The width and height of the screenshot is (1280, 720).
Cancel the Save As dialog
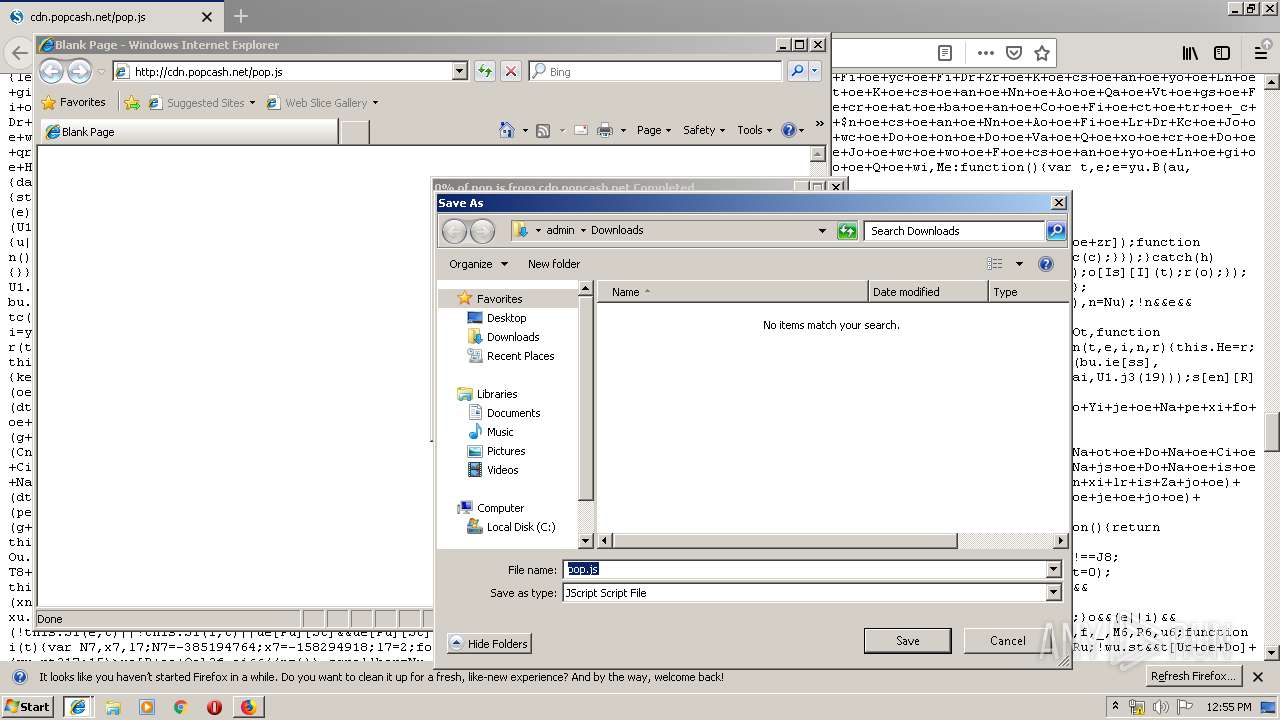click(1007, 641)
